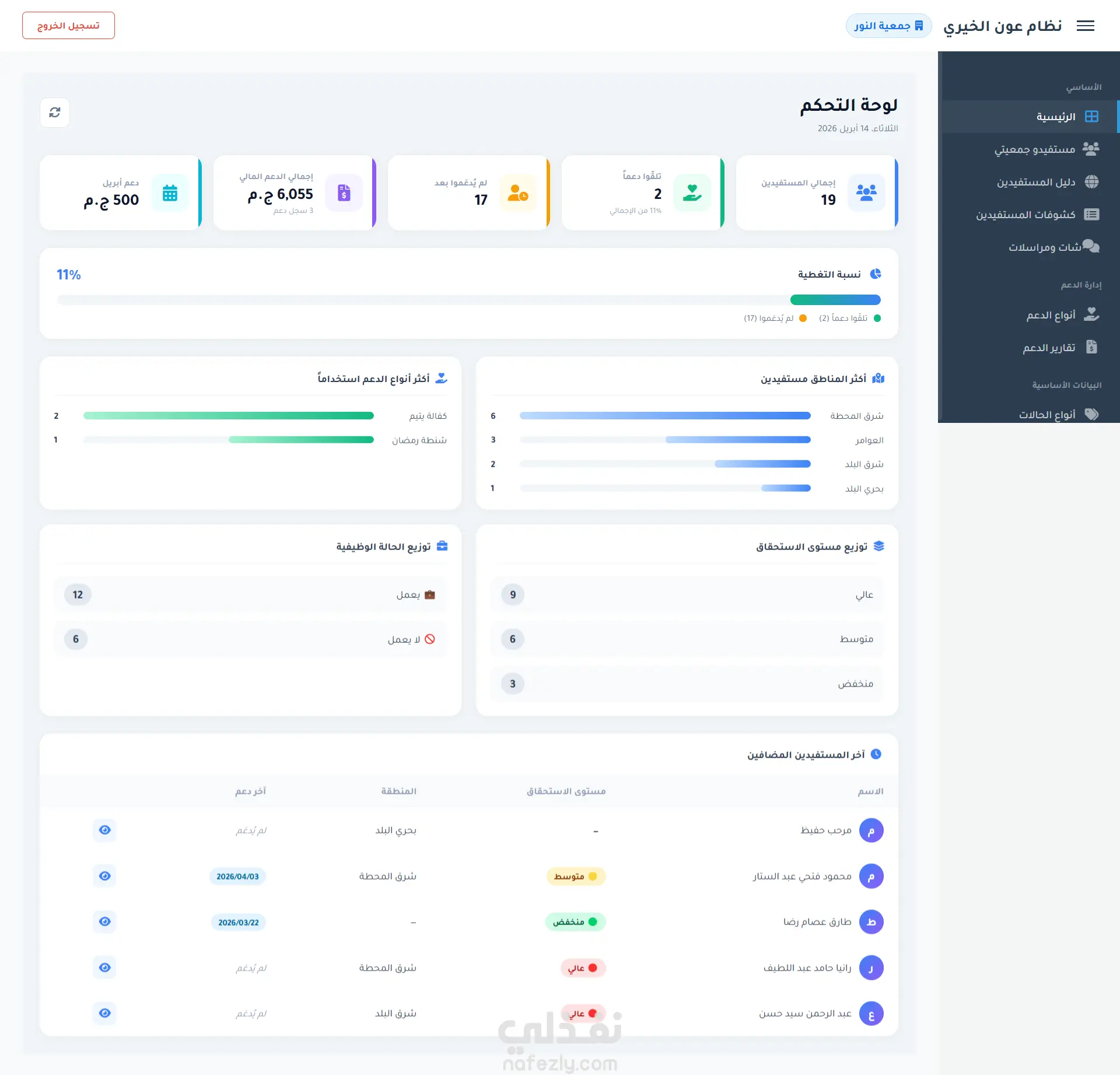This screenshot has width=1120, height=1075.
Task: Click the coverage ratio pie chart icon
Action: pyautogui.click(x=876, y=274)
